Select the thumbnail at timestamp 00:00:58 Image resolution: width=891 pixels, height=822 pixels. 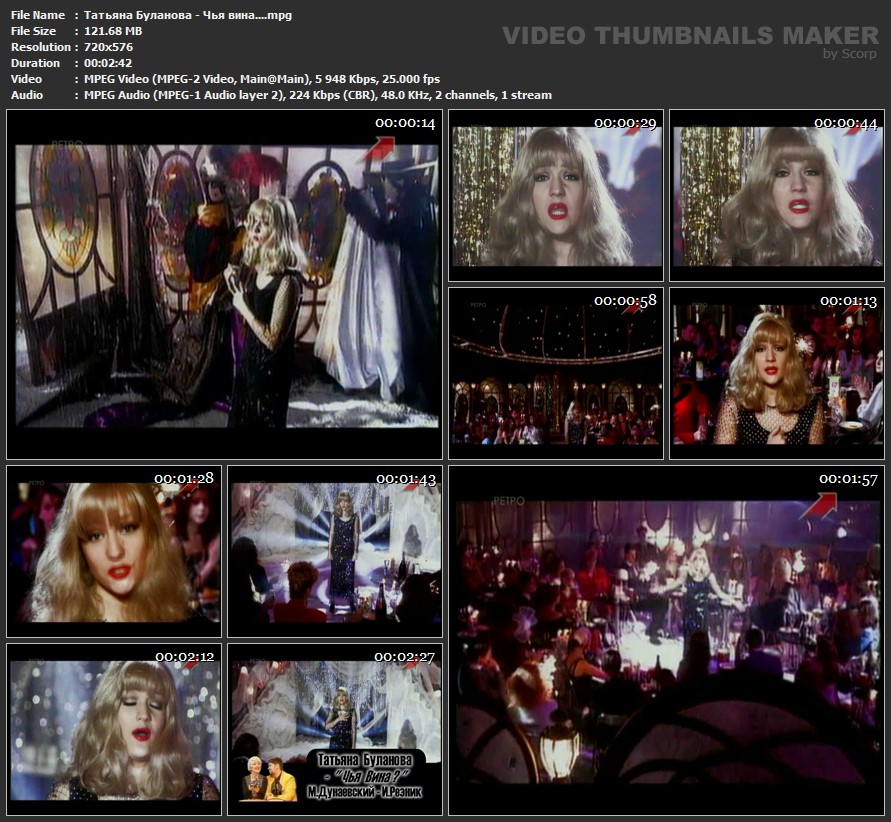pos(556,373)
